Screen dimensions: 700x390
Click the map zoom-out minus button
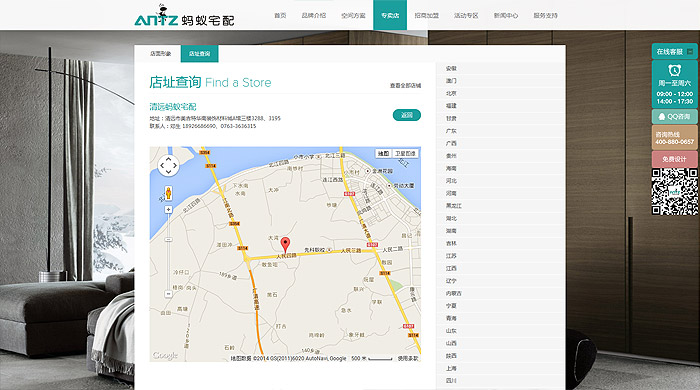(x=168, y=294)
